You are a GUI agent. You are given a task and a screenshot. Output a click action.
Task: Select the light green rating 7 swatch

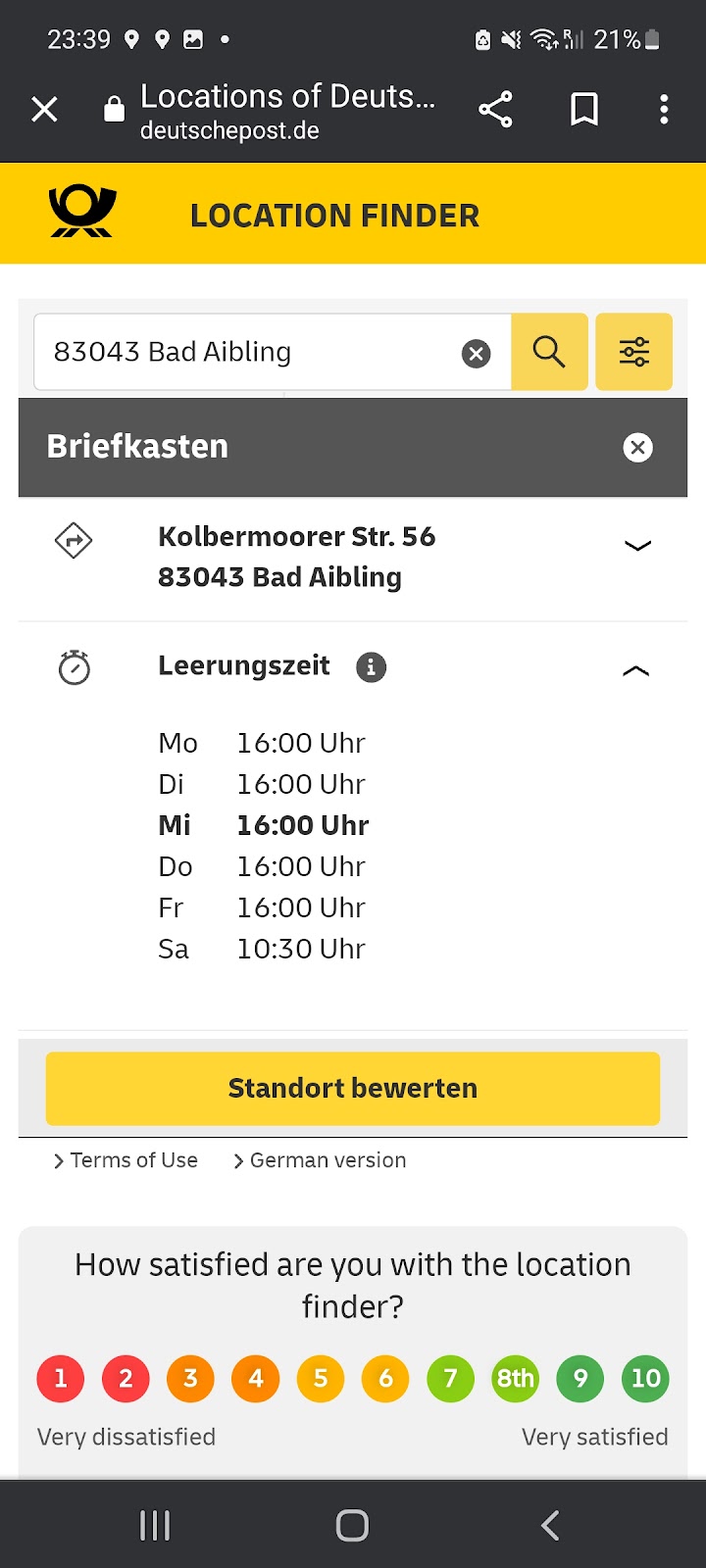pos(451,1379)
